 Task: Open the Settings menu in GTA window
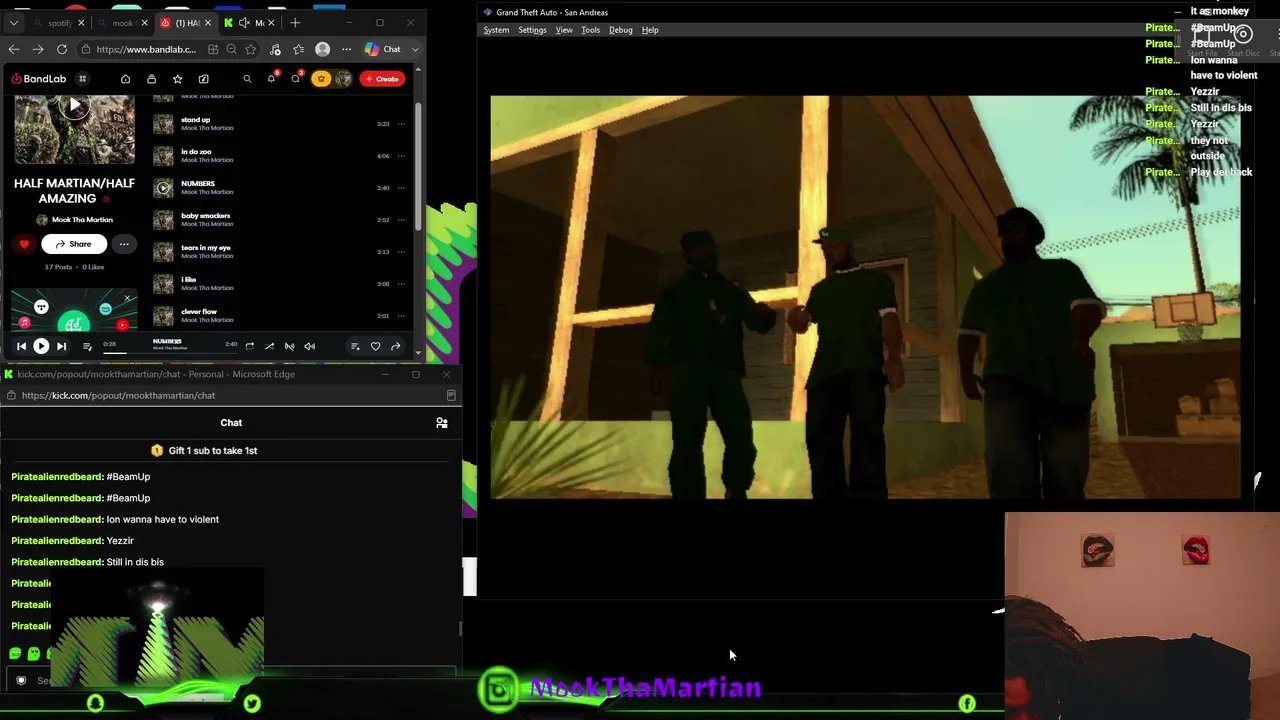tap(532, 30)
